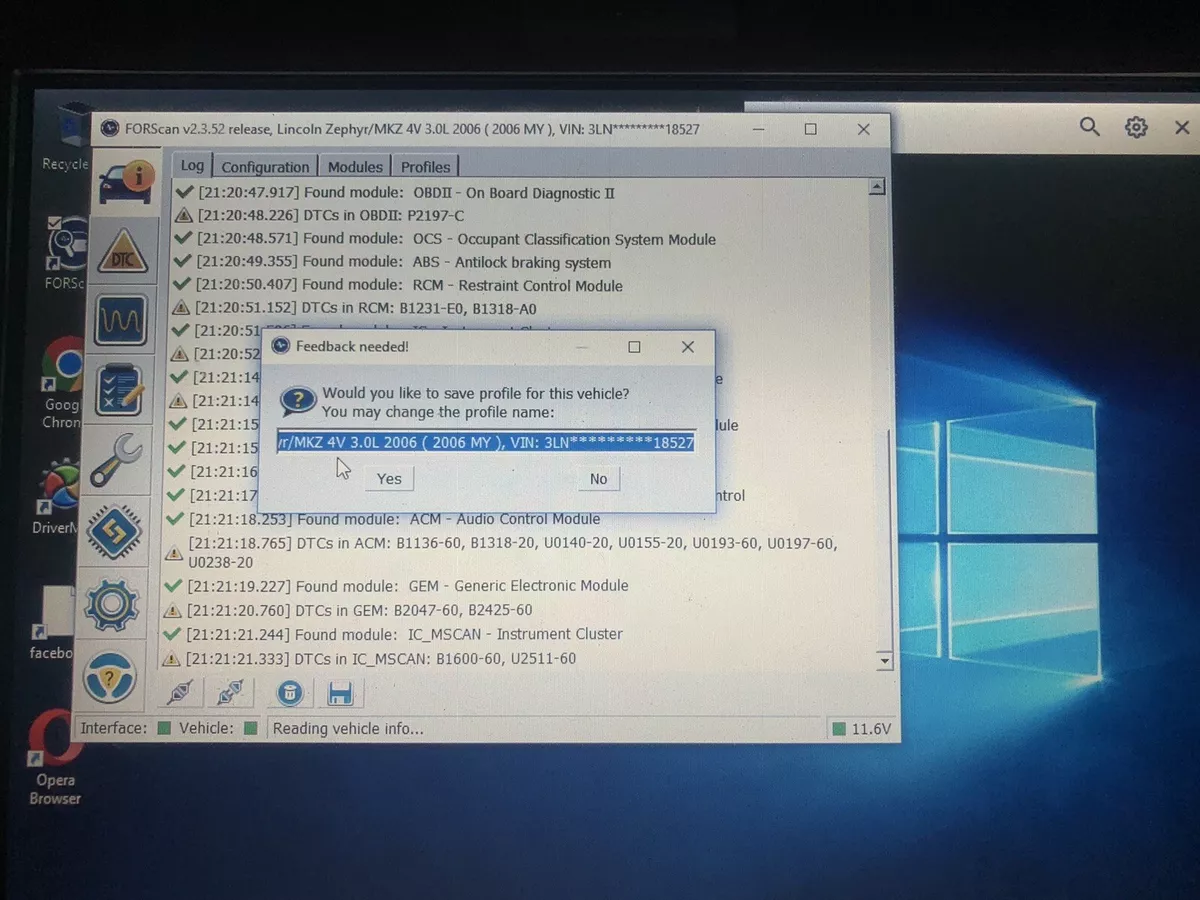Open the tests checklist section
Viewport: 1200px width, 900px height.
pyautogui.click(x=119, y=391)
